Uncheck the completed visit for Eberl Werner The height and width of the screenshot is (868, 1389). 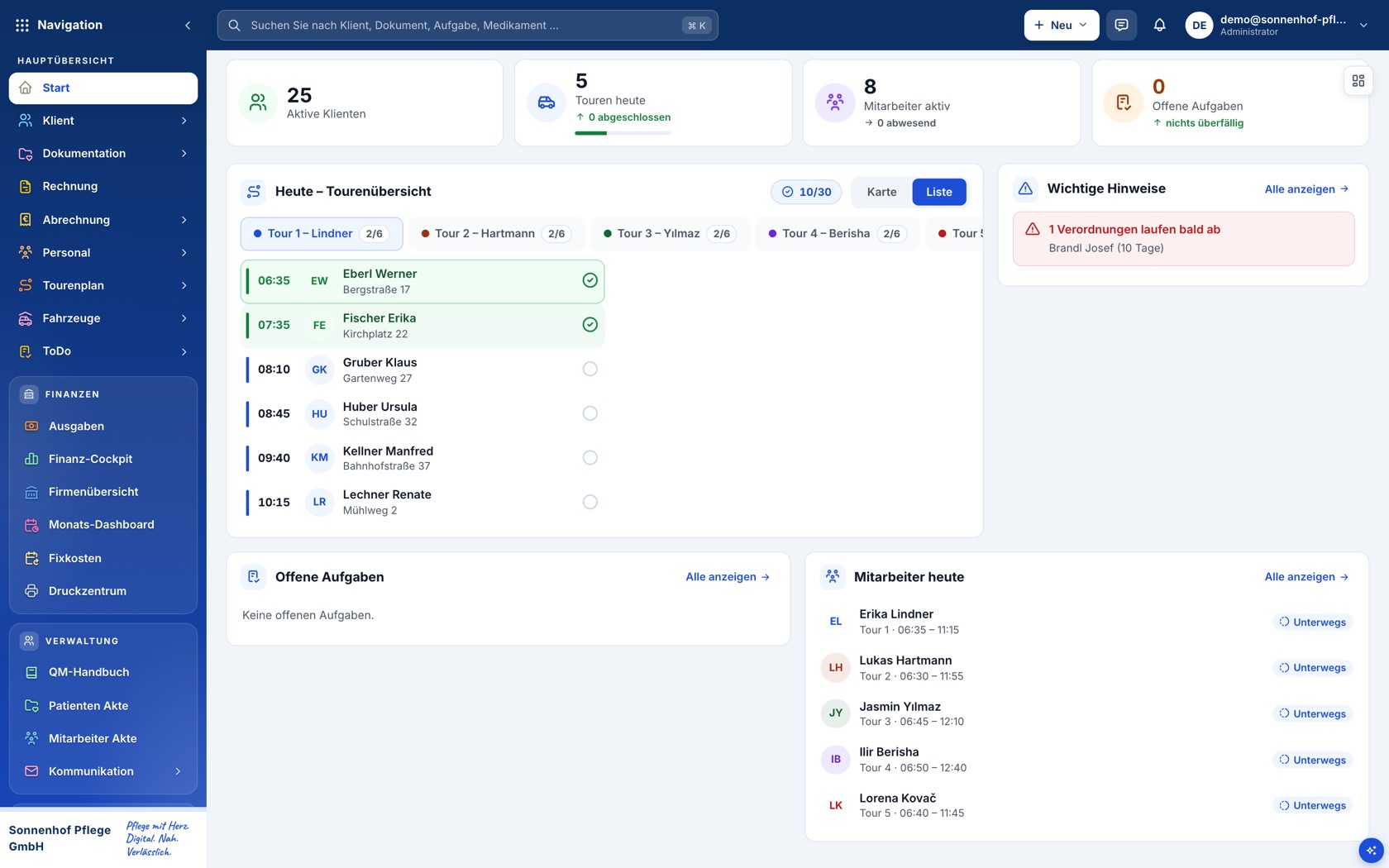[x=589, y=280]
